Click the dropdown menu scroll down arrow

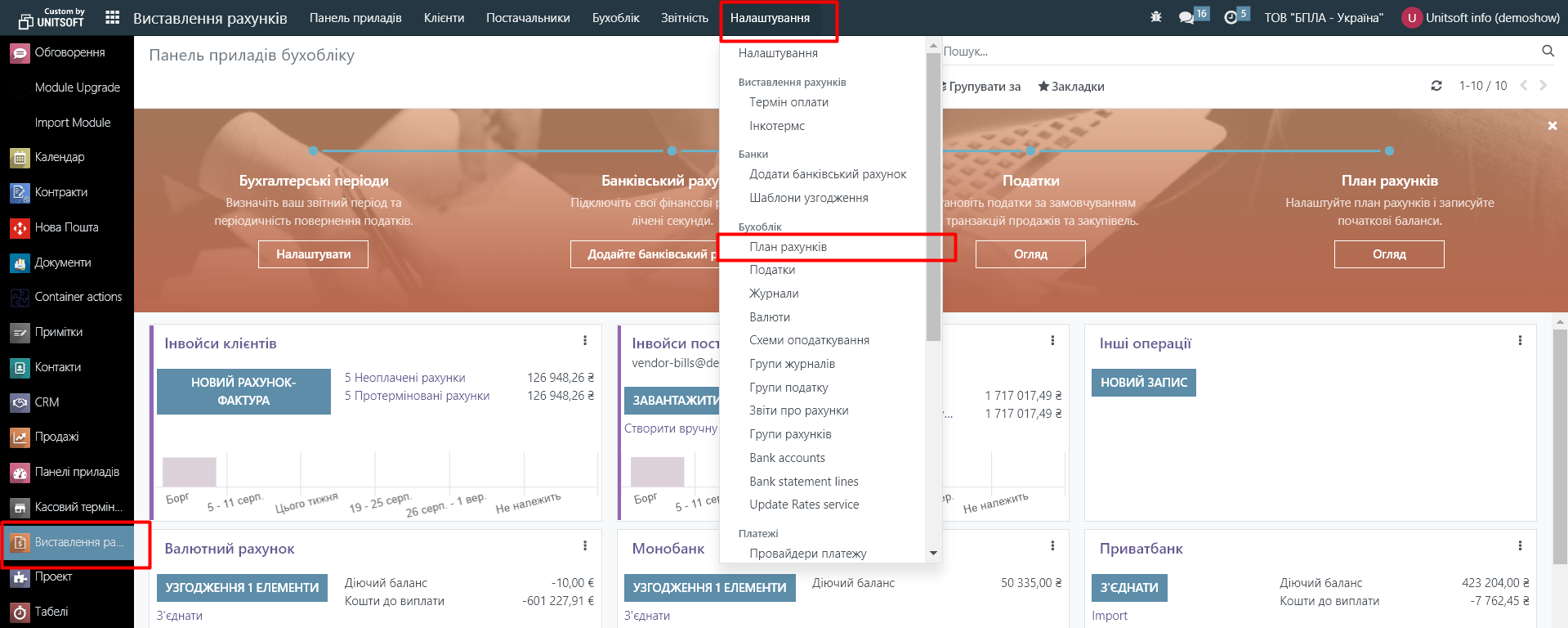(933, 554)
